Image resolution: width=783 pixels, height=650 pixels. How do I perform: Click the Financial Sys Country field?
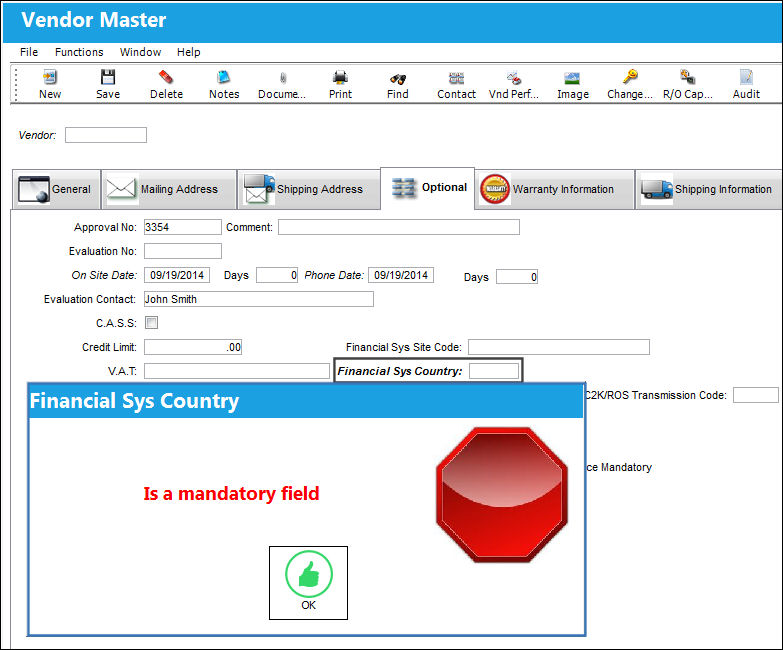494,371
